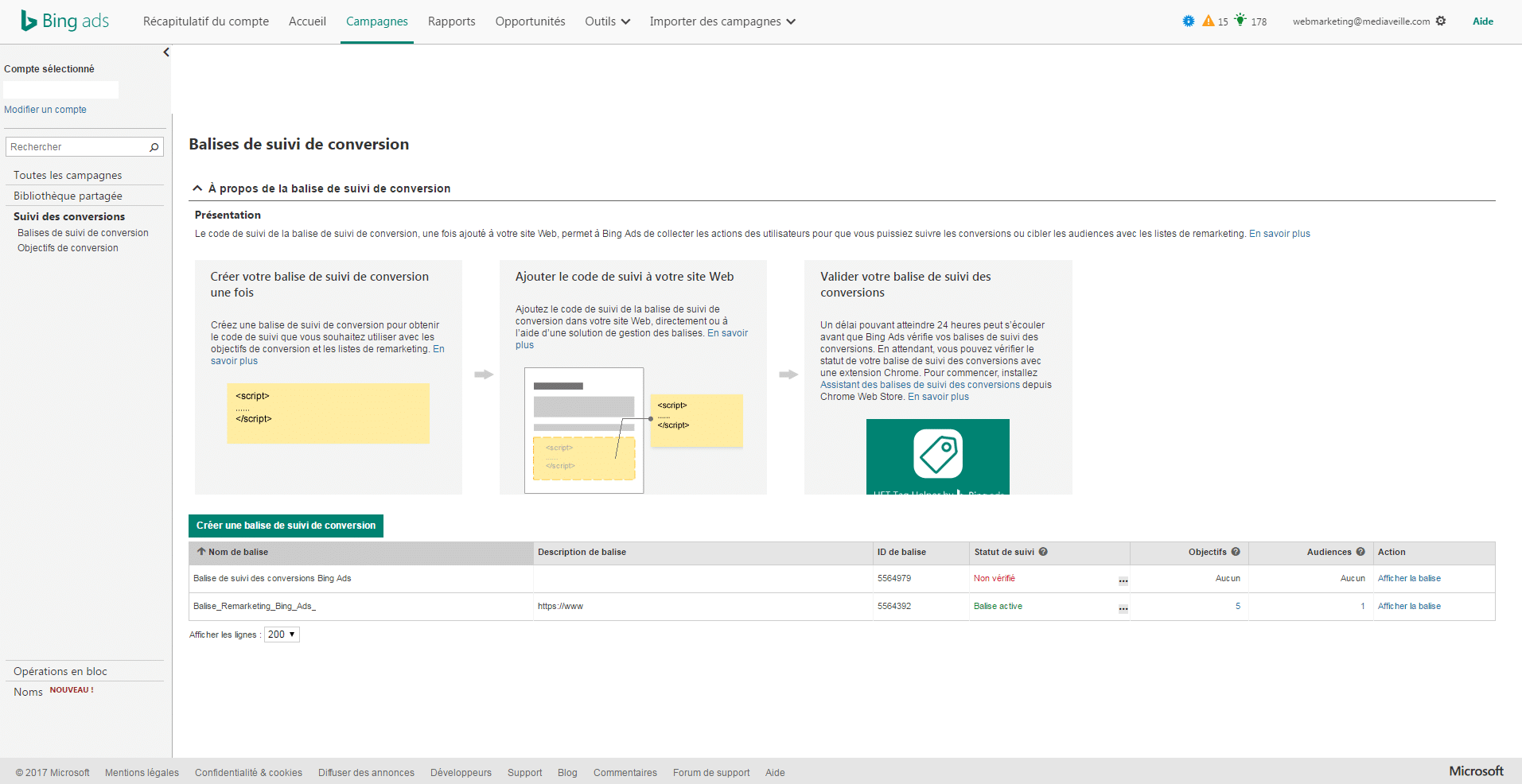This screenshot has height=784, width=1522.
Task: Click the Statut de suivi help icon
Action: pos(1043,552)
